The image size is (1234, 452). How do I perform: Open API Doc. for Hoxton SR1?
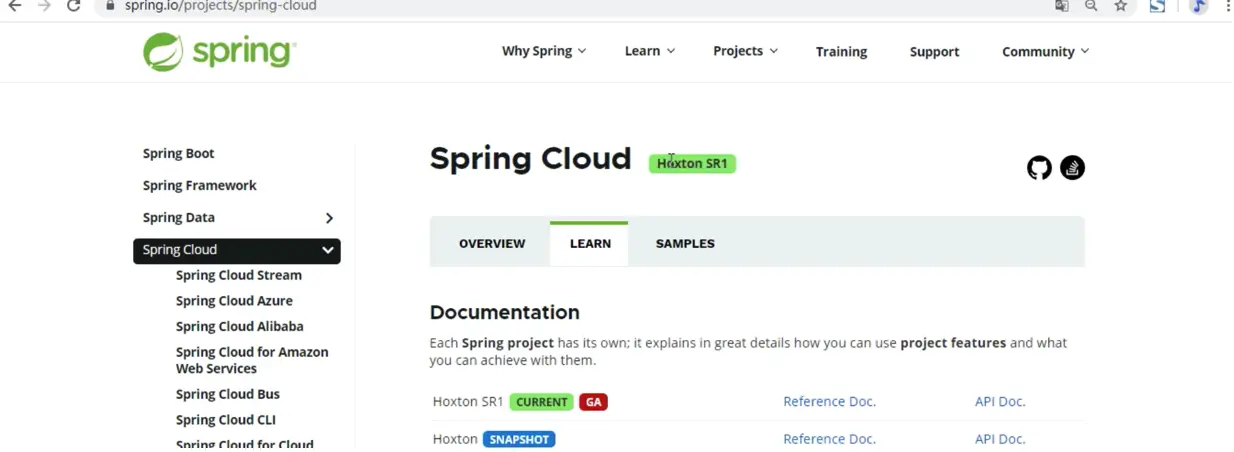1000,402
